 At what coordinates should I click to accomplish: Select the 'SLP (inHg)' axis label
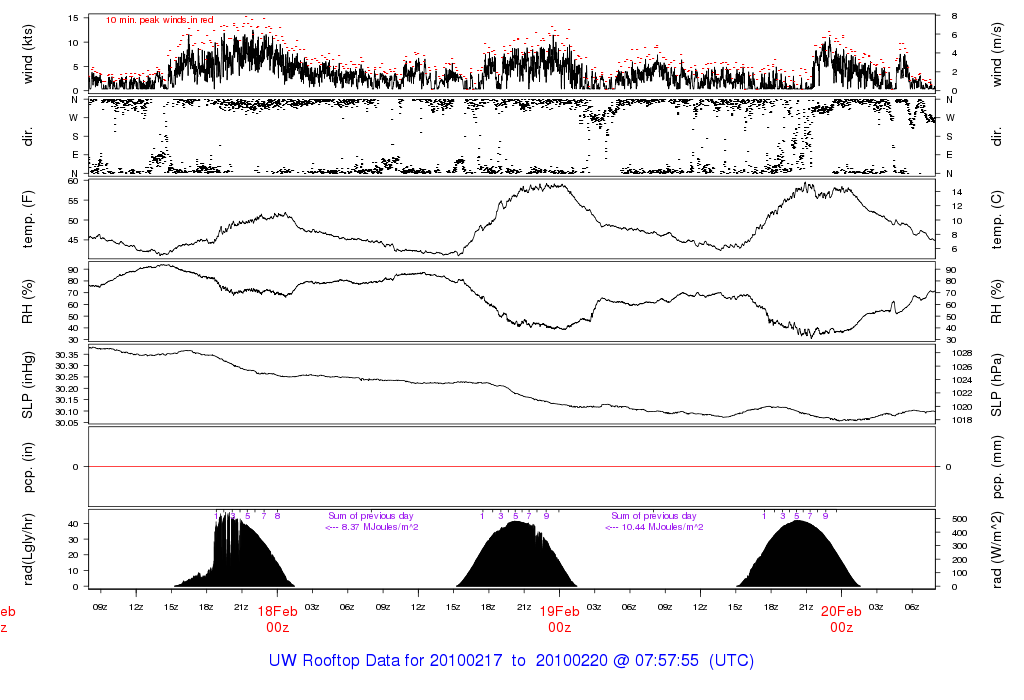29,385
